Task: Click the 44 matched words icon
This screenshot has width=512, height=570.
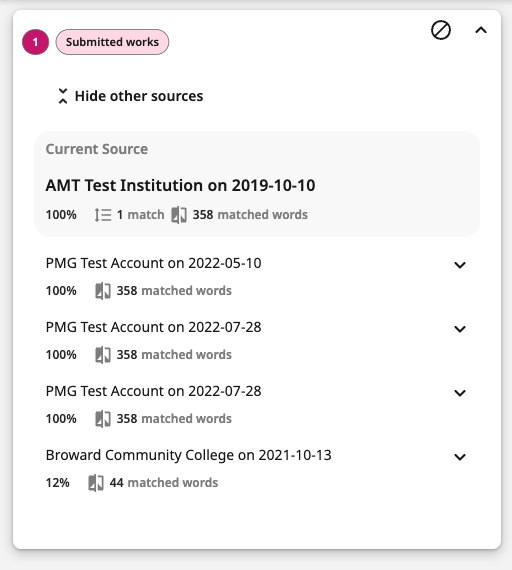Action: 96,483
